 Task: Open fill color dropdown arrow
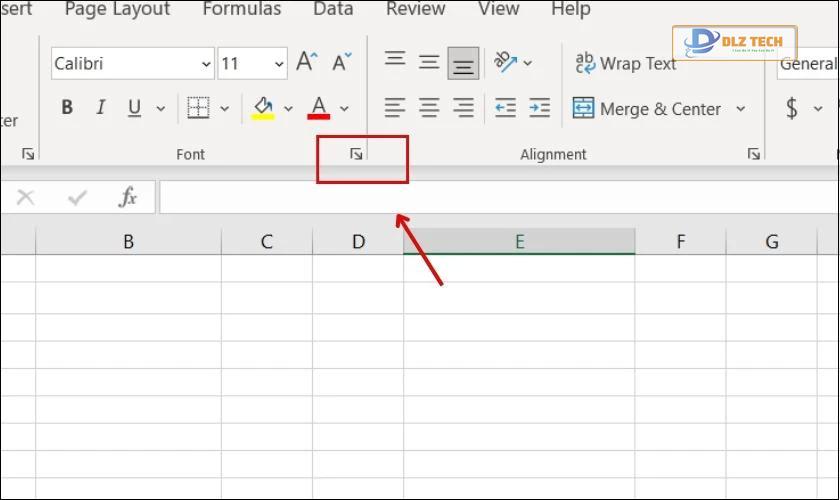(x=288, y=109)
